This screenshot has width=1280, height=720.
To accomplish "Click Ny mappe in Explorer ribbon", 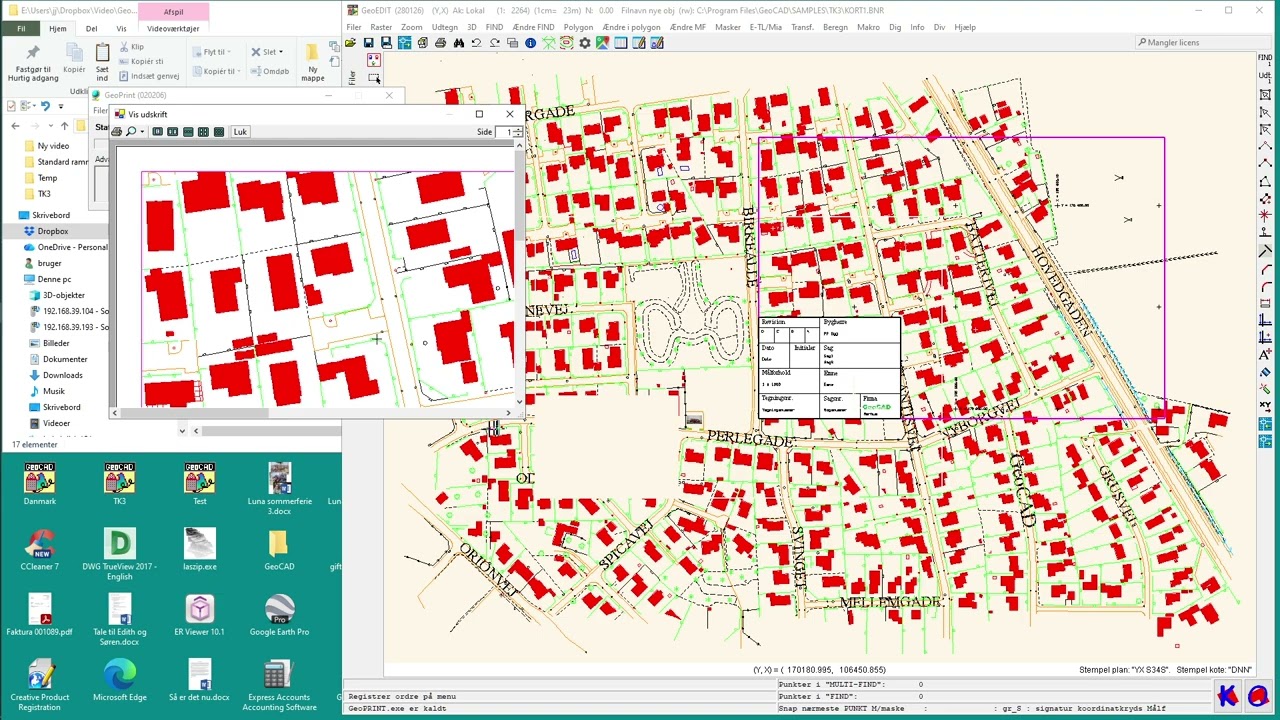I will (312, 62).
